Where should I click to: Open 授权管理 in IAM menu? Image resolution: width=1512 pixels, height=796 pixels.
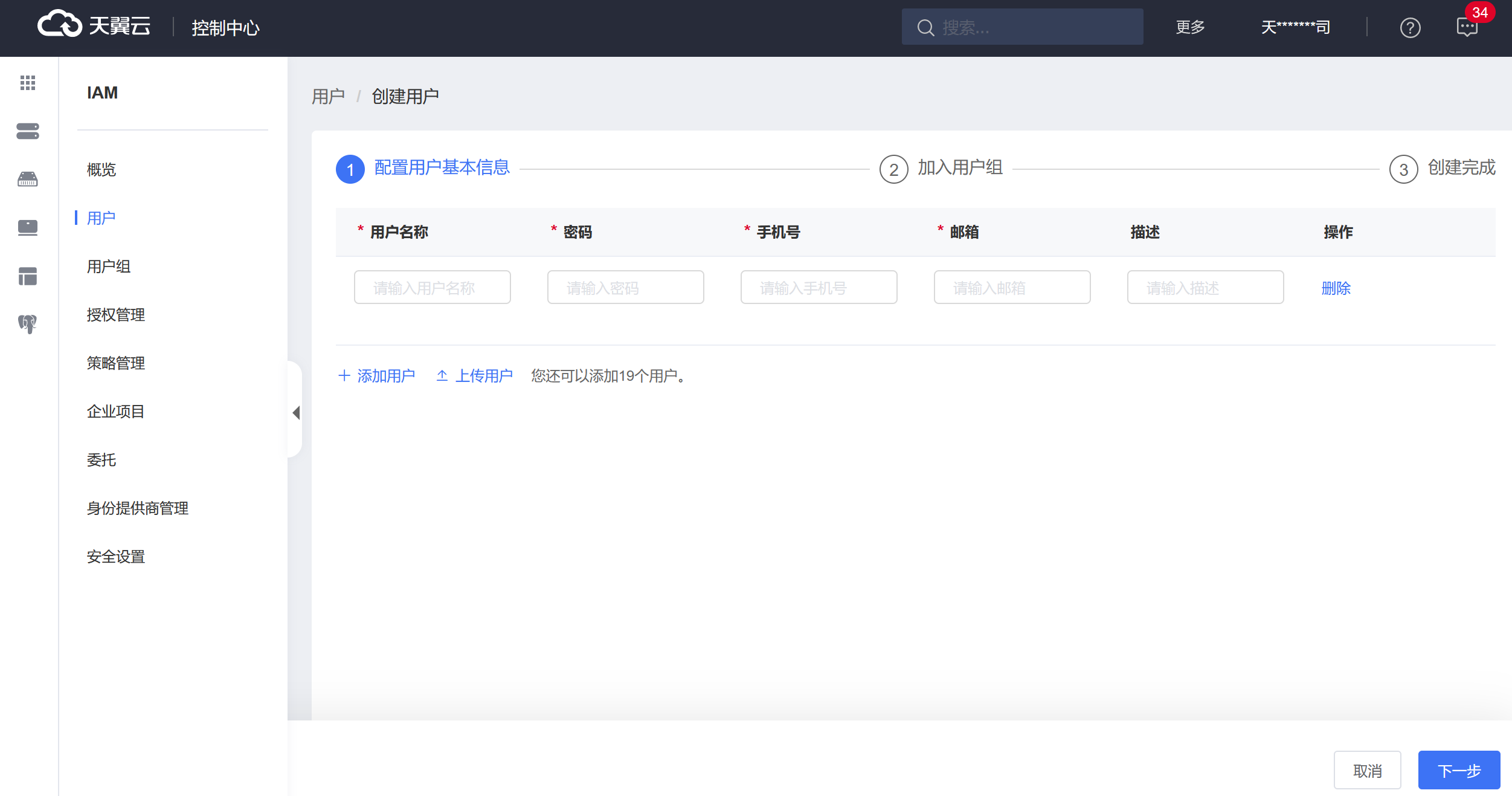[x=116, y=315]
